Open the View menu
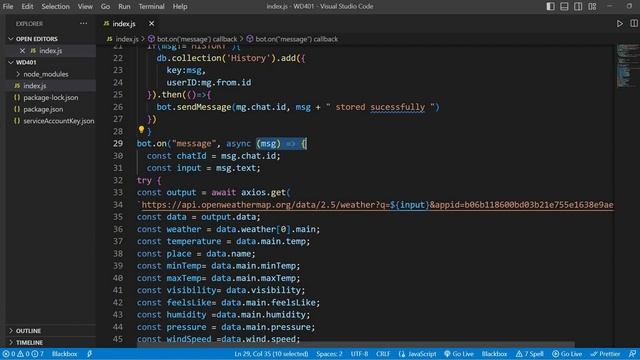Screen dimensions: 640x360 click(x=85, y=7)
